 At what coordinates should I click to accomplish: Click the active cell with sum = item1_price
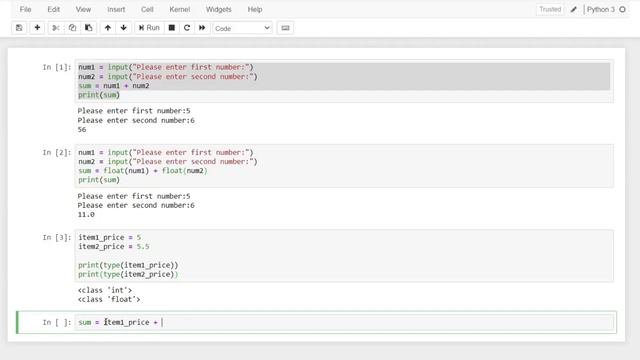(344, 322)
